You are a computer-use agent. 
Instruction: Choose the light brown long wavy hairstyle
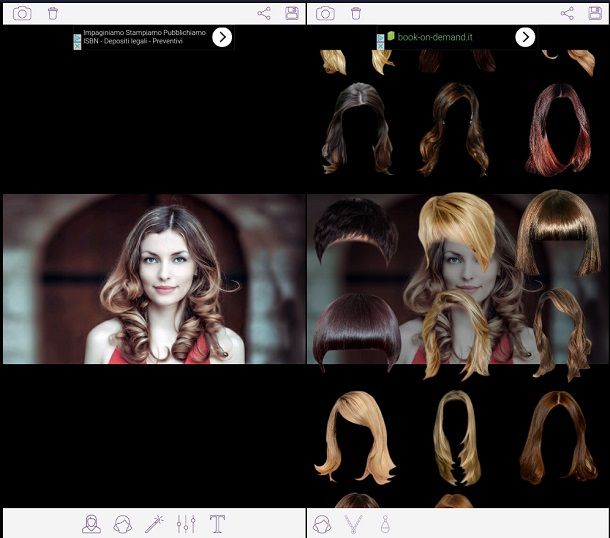tap(563, 334)
